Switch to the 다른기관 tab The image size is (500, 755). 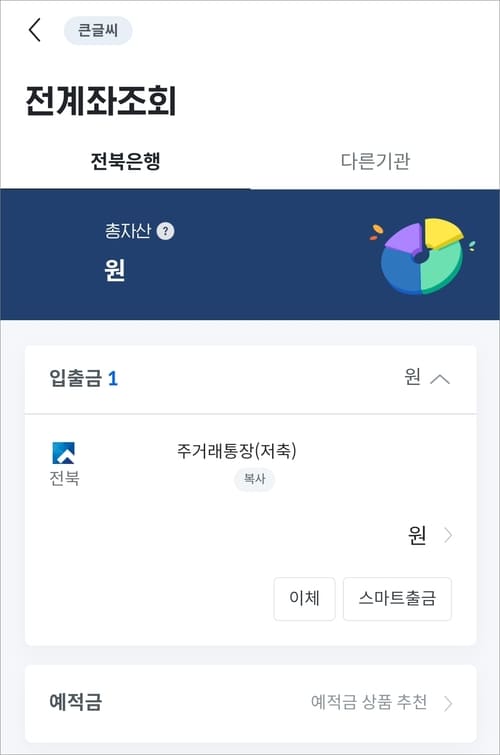click(x=375, y=161)
